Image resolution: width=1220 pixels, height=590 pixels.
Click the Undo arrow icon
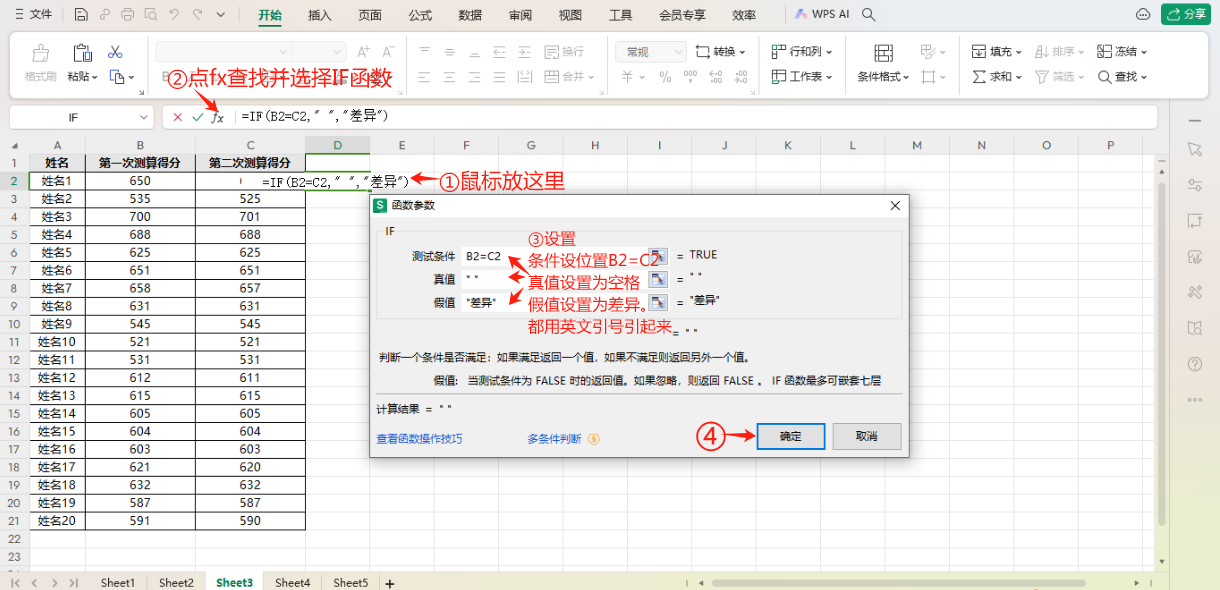point(174,14)
